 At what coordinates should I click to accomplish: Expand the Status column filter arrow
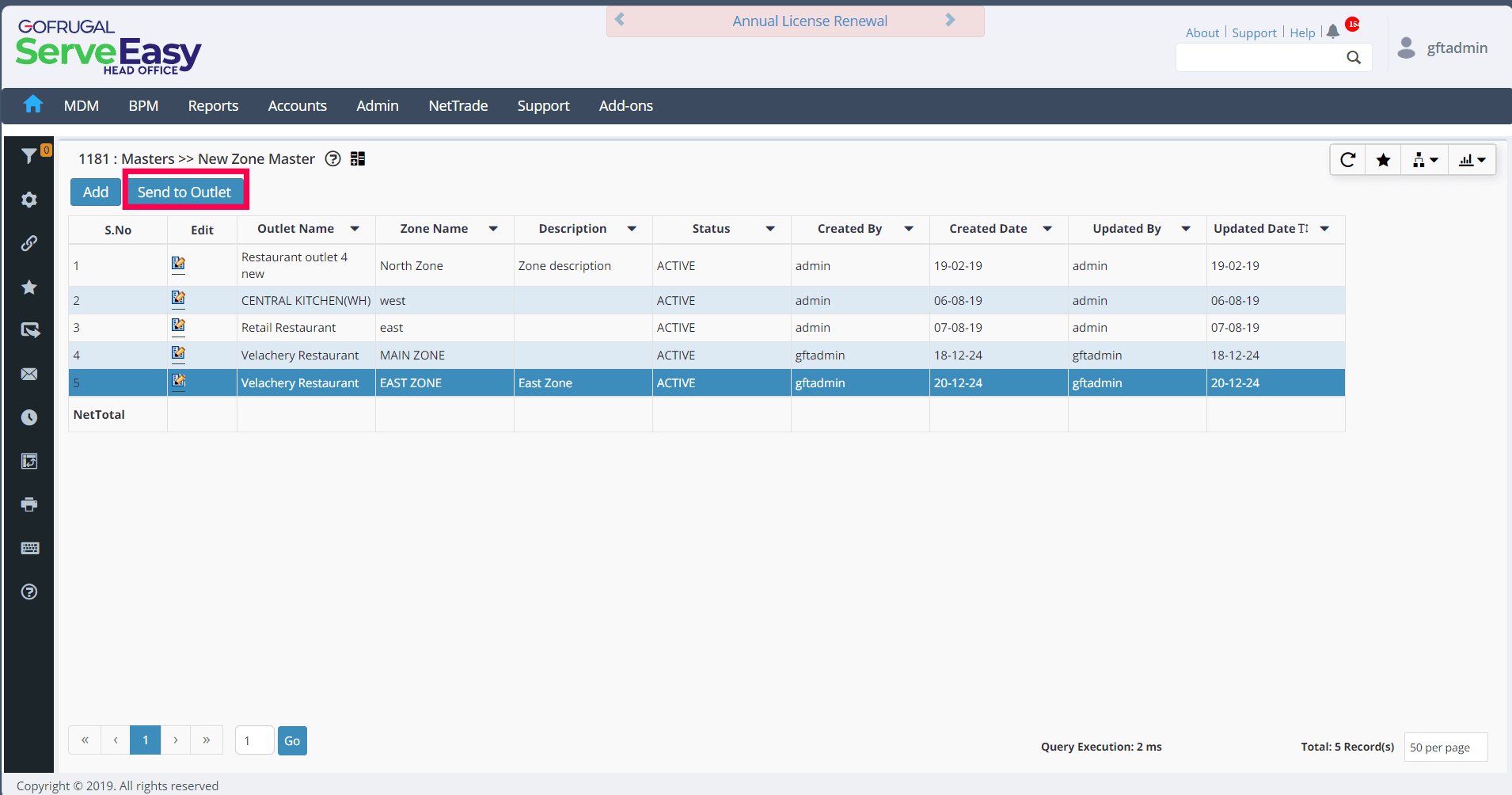point(770,229)
